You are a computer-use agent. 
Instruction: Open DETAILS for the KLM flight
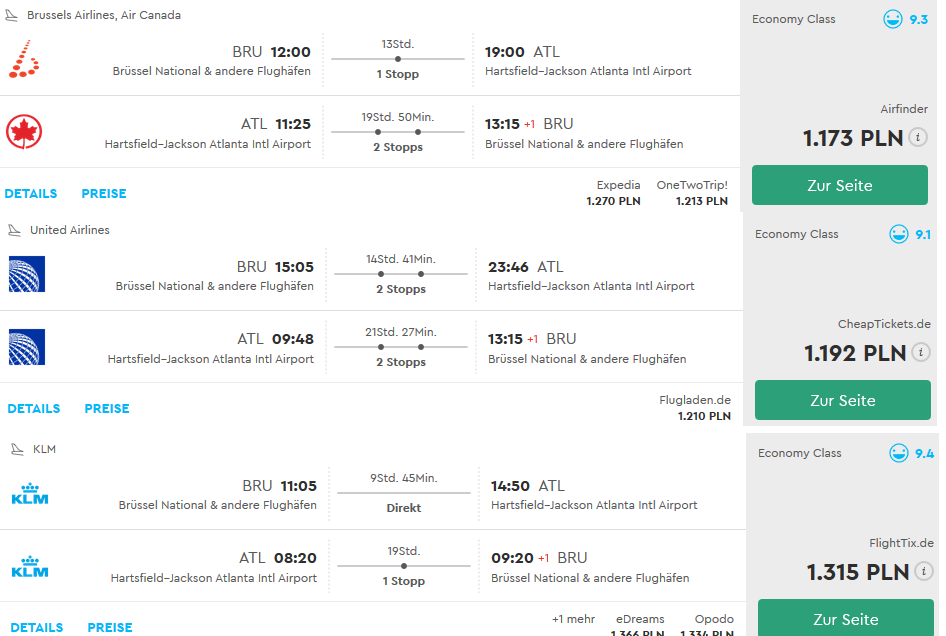[x=37, y=628]
